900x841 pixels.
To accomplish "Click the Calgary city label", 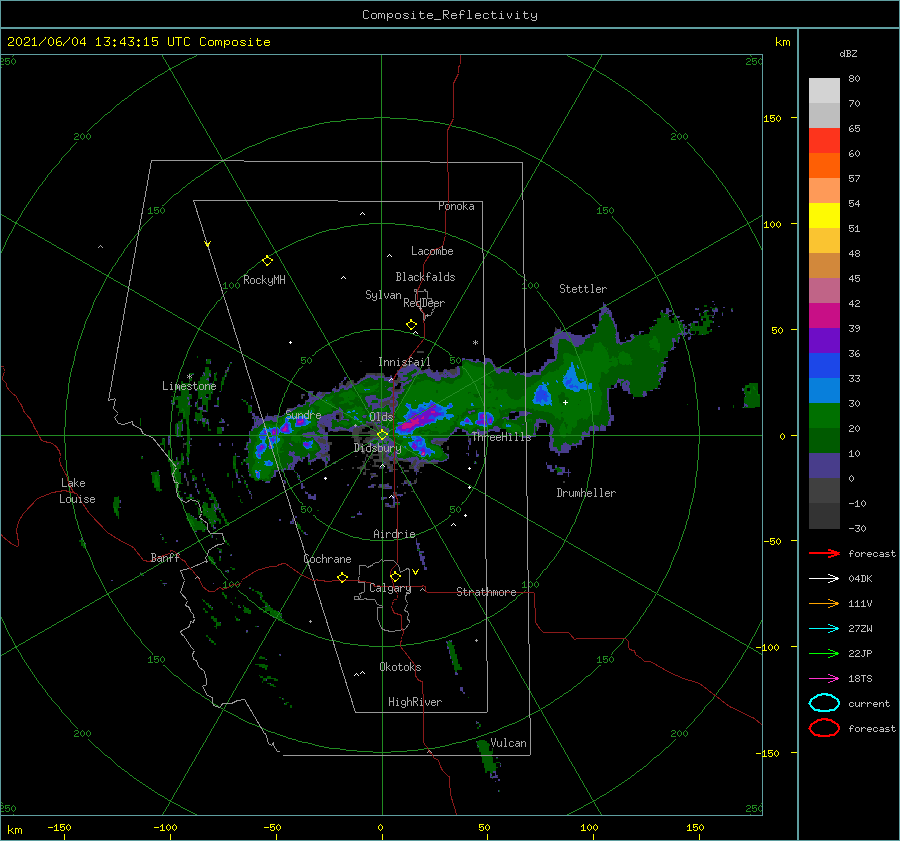I will tap(390, 588).
